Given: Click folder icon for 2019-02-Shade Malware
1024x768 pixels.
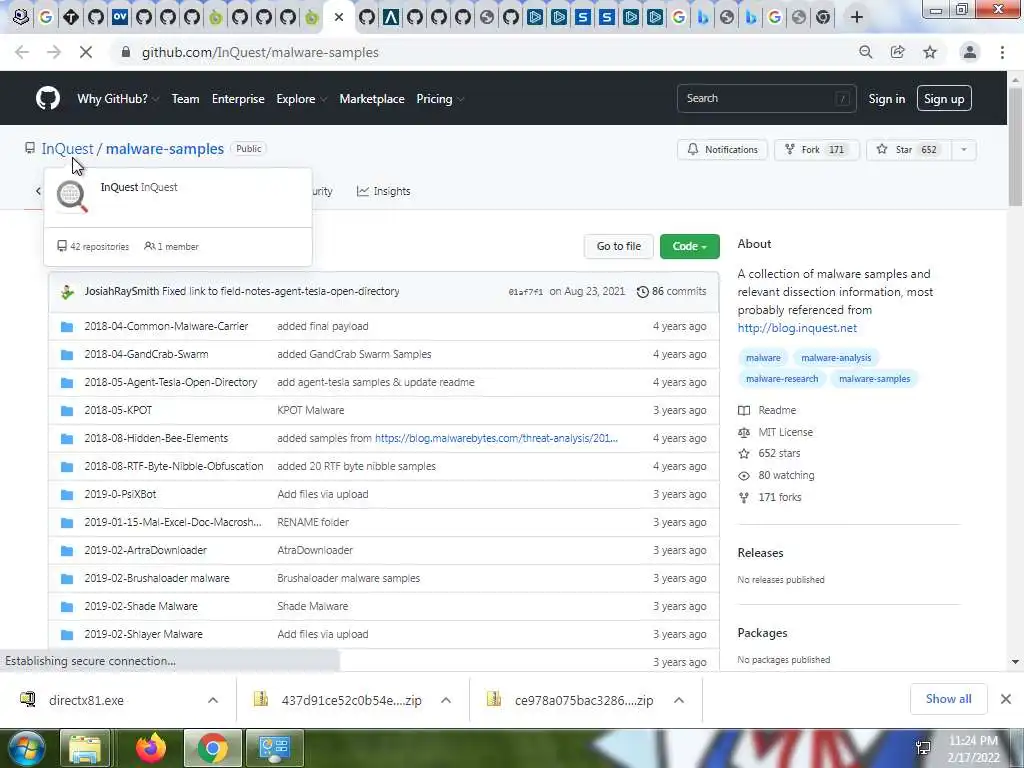Looking at the screenshot, I should point(67,607).
